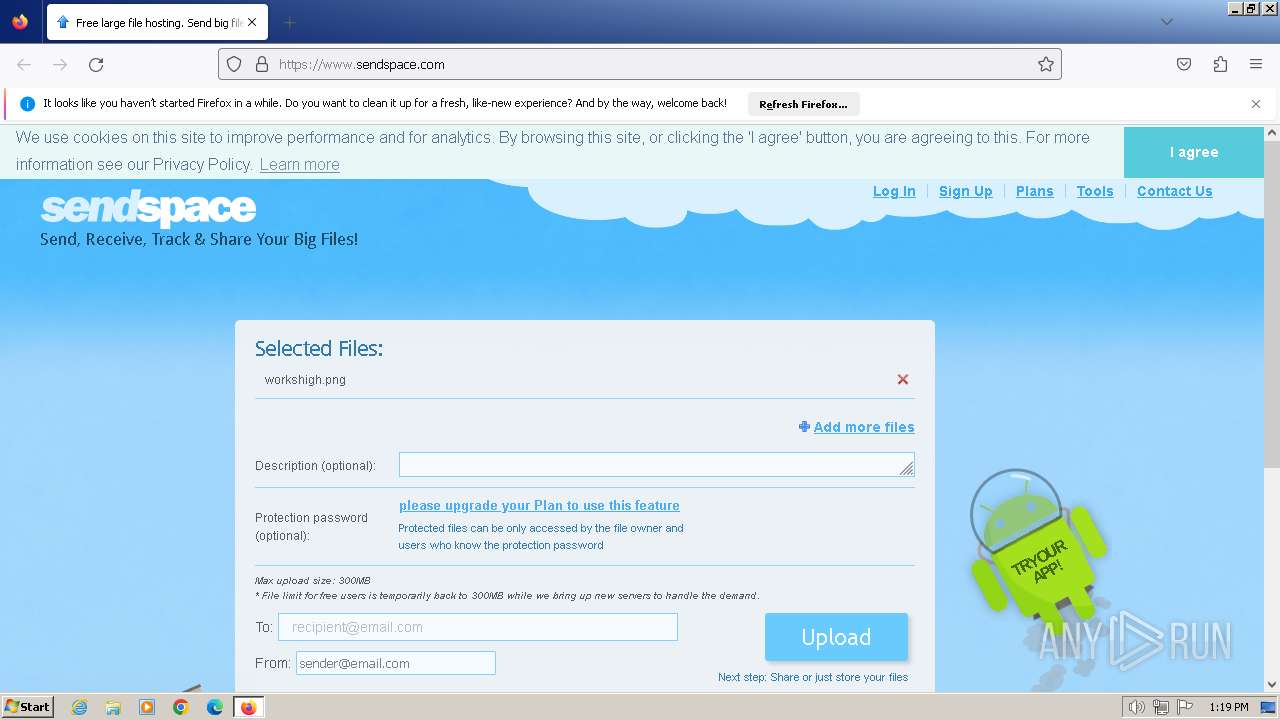This screenshot has height=720, width=1280.
Task: Open the Save to Pocket icon
Action: pyautogui.click(x=1184, y=64)
